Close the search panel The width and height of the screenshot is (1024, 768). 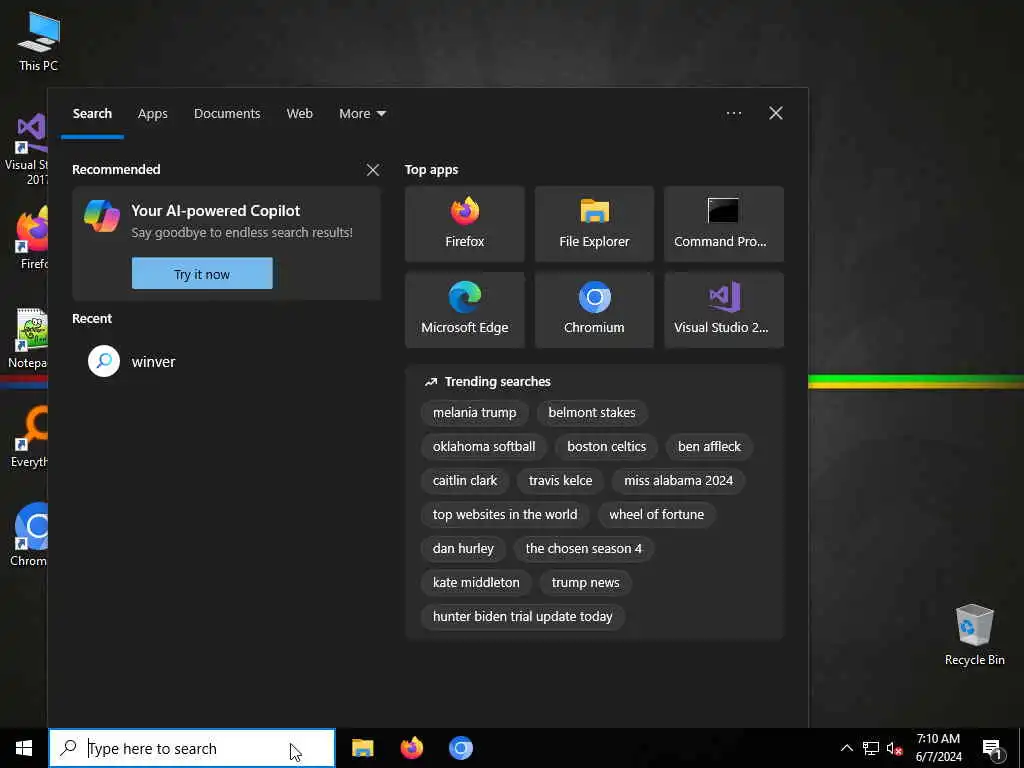pos(776,114)
